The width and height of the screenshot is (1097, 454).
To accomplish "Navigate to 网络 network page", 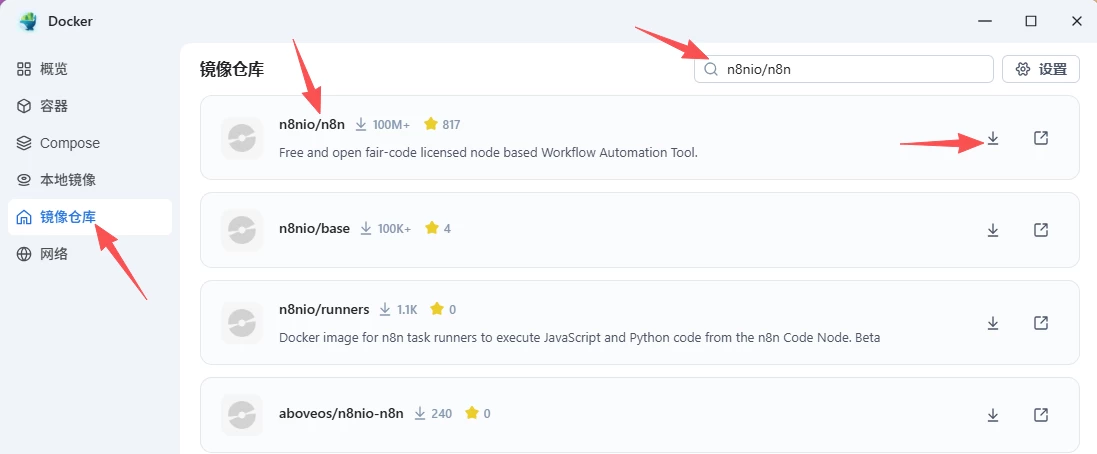I will [54, 254].
